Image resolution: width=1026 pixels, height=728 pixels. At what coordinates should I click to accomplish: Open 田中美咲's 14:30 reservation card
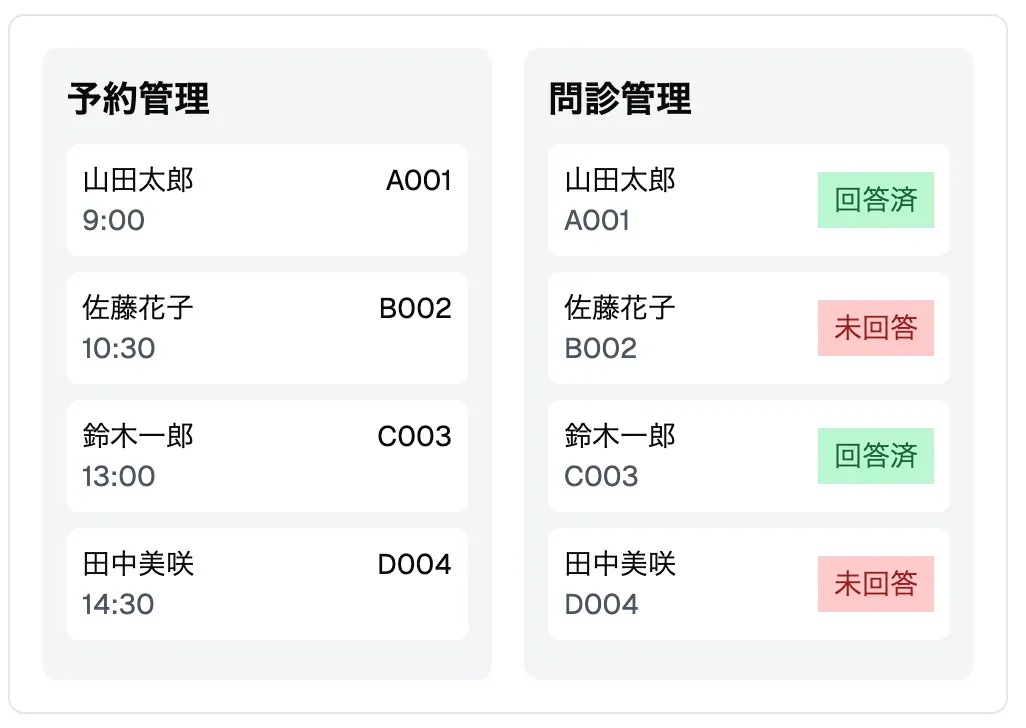pyautogui.click(x=267, y=584)
